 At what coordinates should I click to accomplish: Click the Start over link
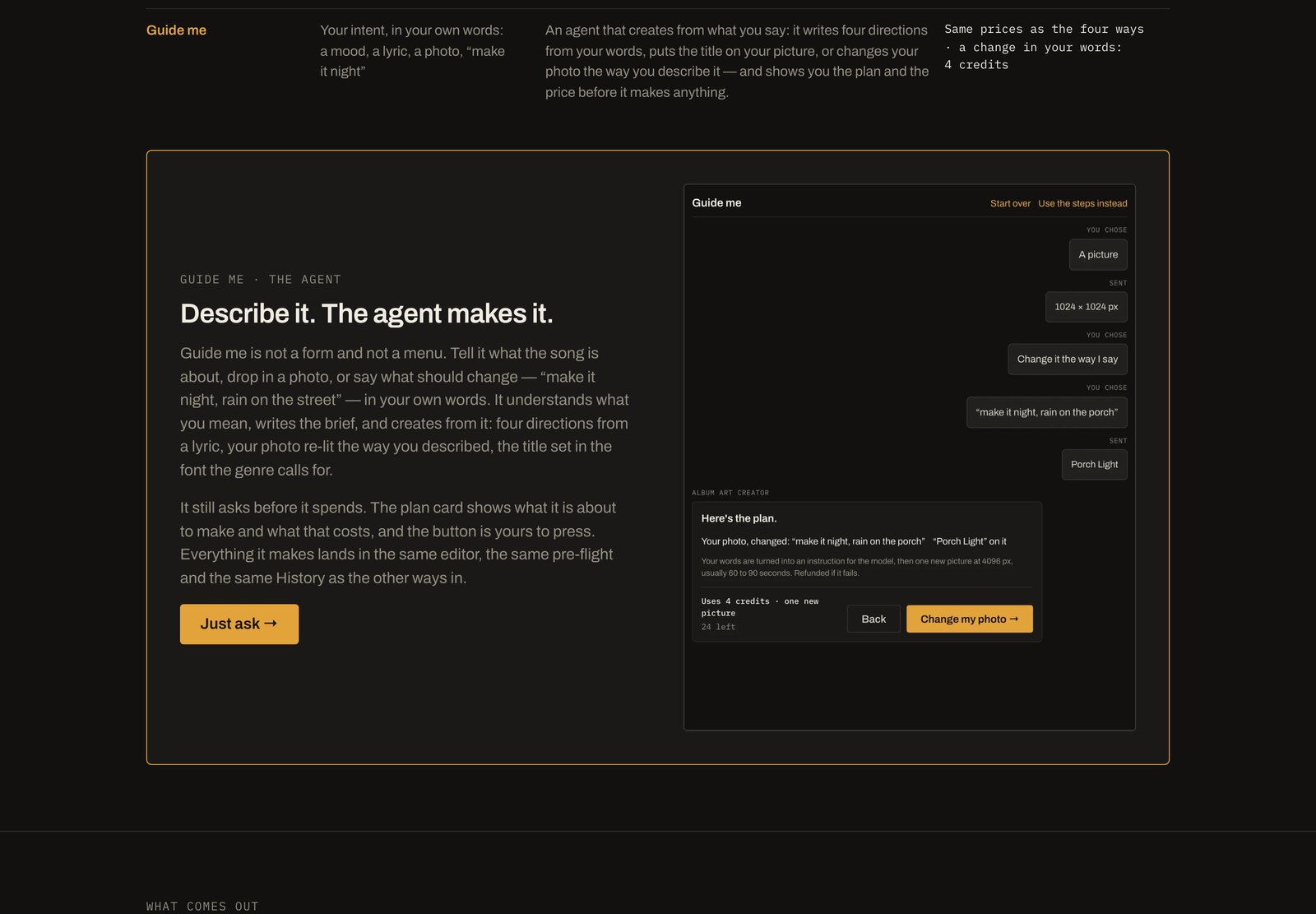[x=1010, y=203]
